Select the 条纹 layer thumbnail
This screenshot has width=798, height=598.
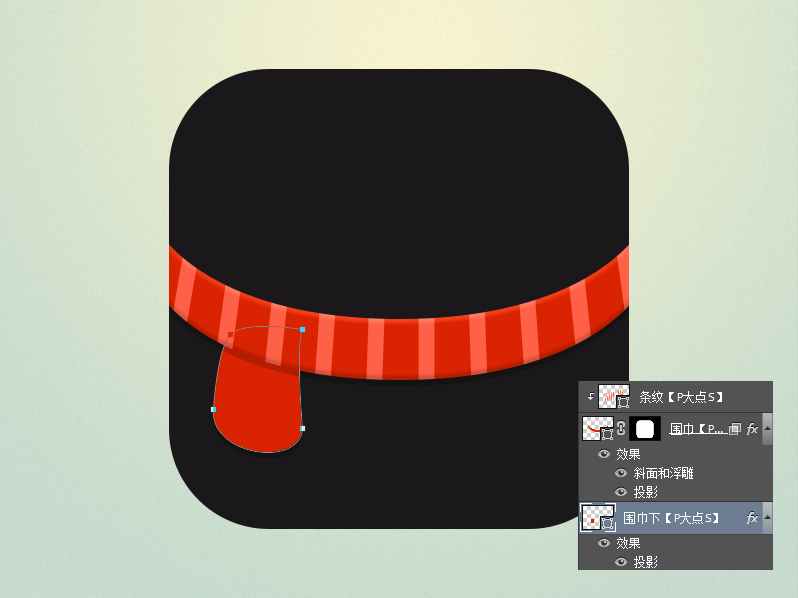point(614,396)
